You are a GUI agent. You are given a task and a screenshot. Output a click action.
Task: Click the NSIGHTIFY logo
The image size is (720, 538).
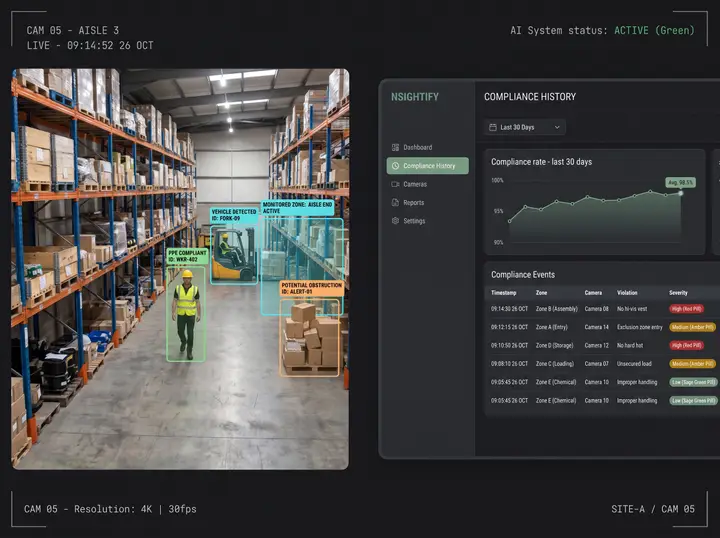[415, 97]
